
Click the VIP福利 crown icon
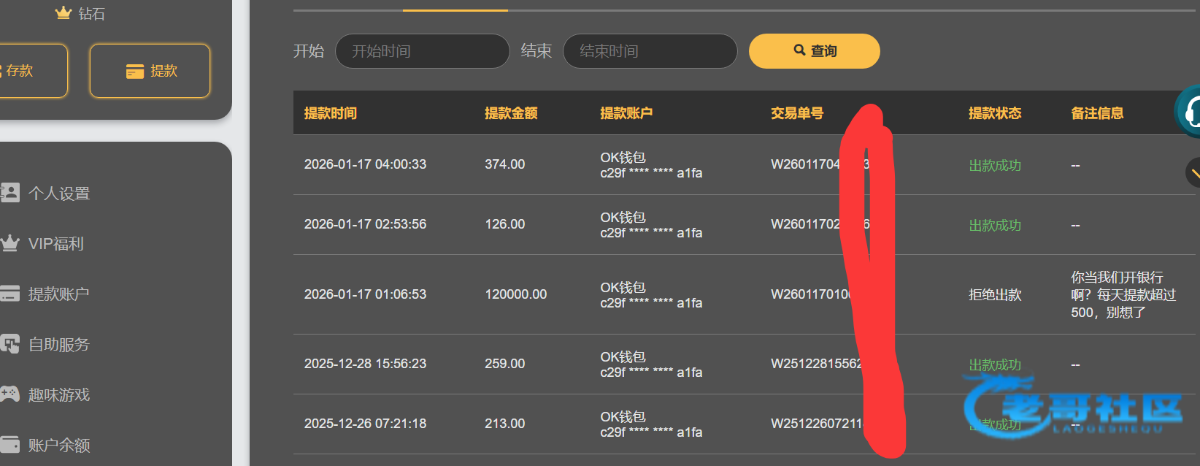tap(10, 243)
